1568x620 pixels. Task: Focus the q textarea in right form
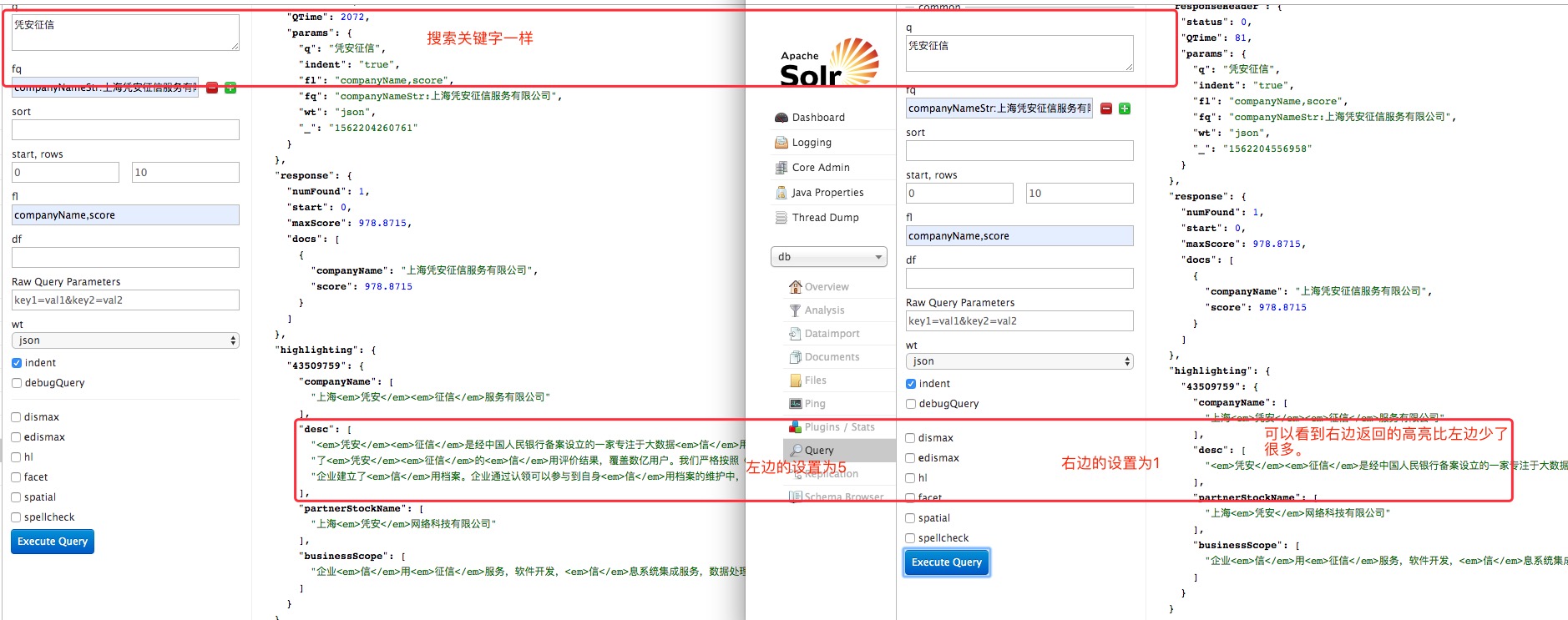click(x=1019, y=53)
